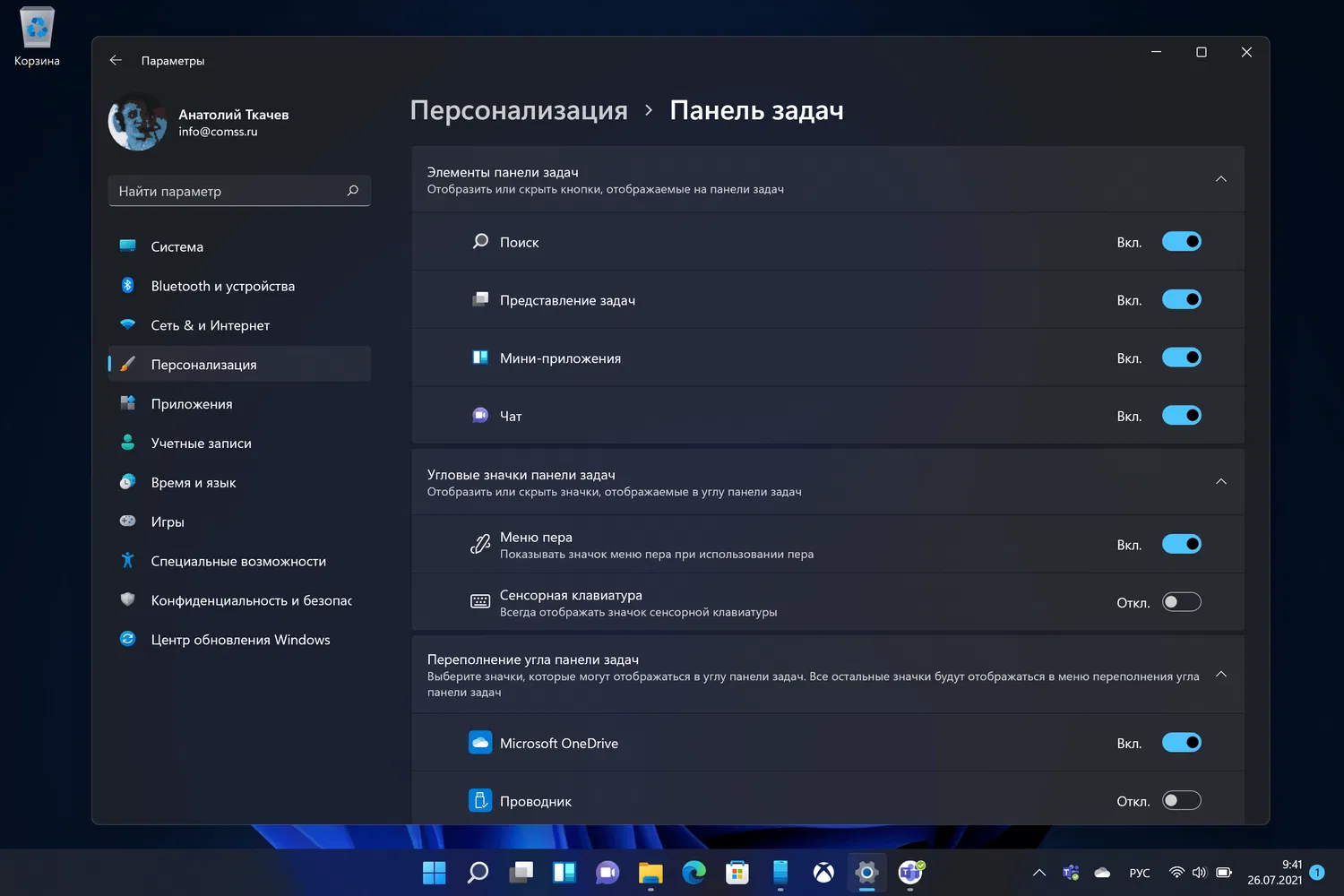Open clock showing 9:41 26.07.2021
The image size is (1344, 896).
[1275, 873]
